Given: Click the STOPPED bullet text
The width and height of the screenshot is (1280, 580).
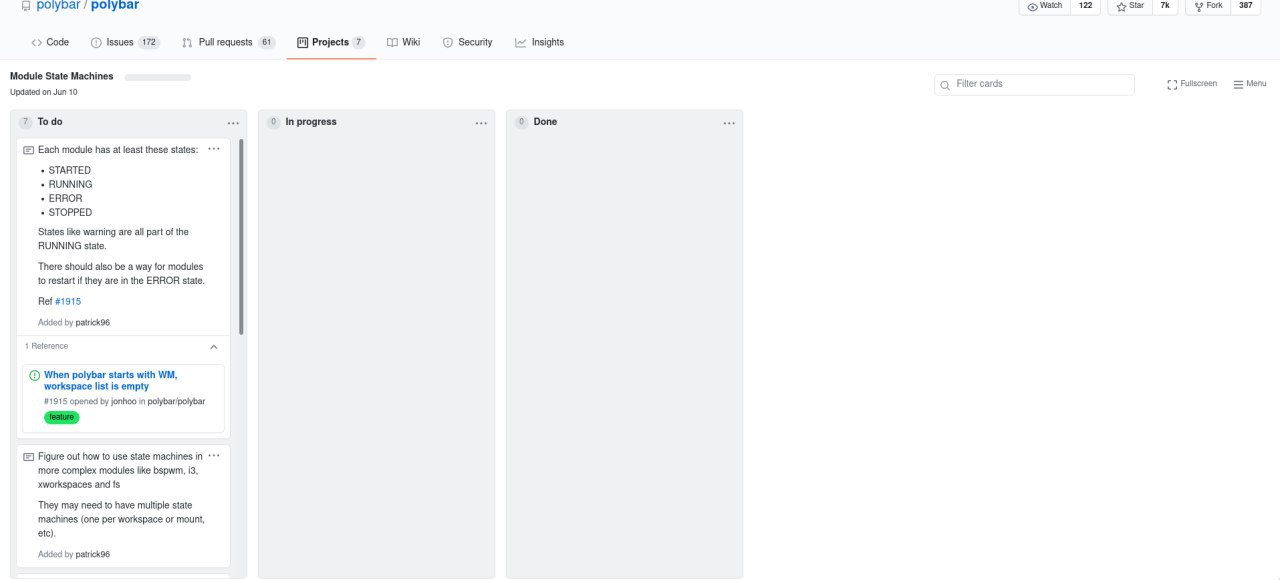Looking at the screenshot, I should (x=70, y=213).
